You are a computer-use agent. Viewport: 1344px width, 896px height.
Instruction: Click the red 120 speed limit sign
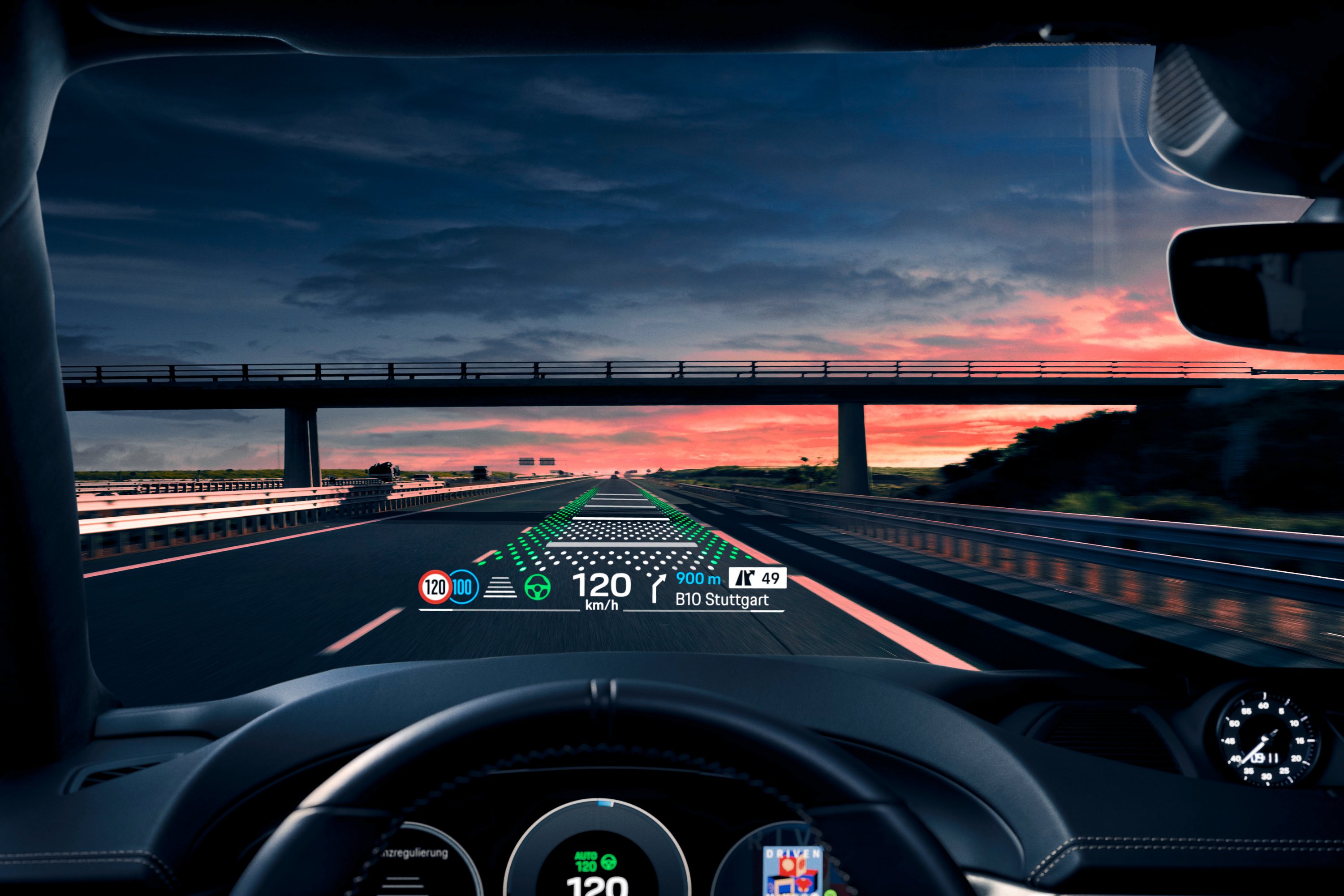[x=435, y=587]
